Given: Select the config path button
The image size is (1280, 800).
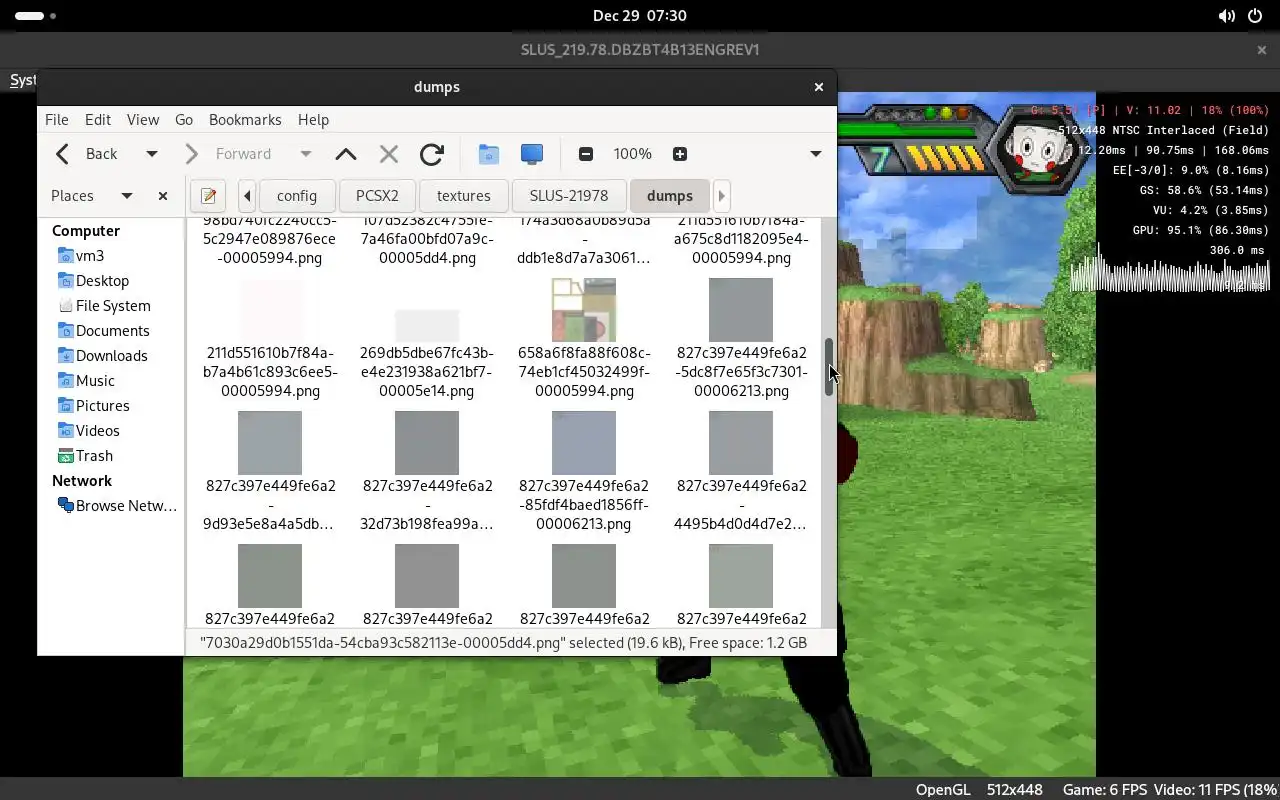Looking at the screenshot, I should pos(297,196).
